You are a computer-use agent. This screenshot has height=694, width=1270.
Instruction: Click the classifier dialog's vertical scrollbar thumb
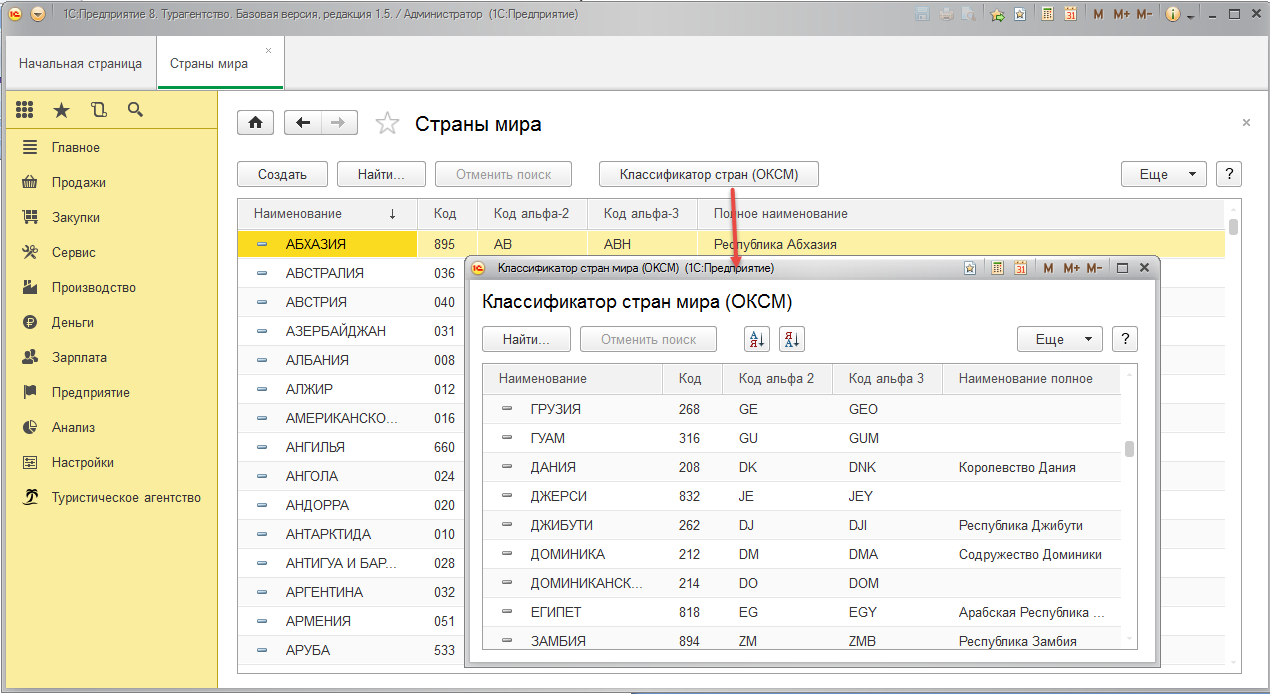[1129, 448]
